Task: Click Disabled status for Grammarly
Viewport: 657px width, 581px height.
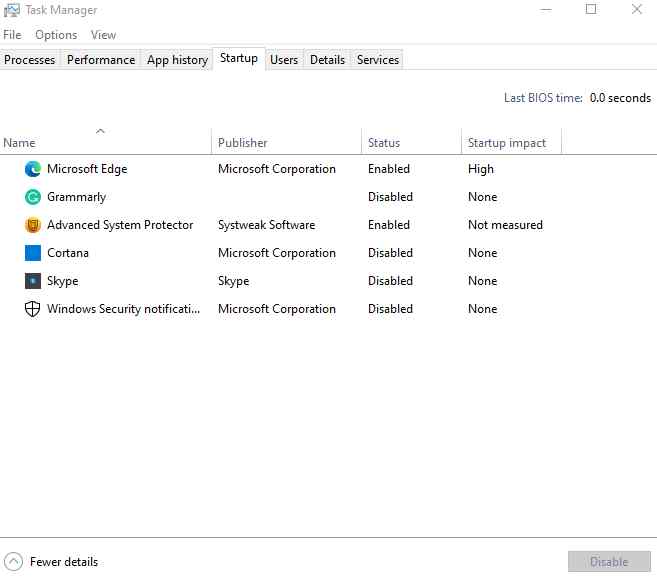Action: coord(391,197)
